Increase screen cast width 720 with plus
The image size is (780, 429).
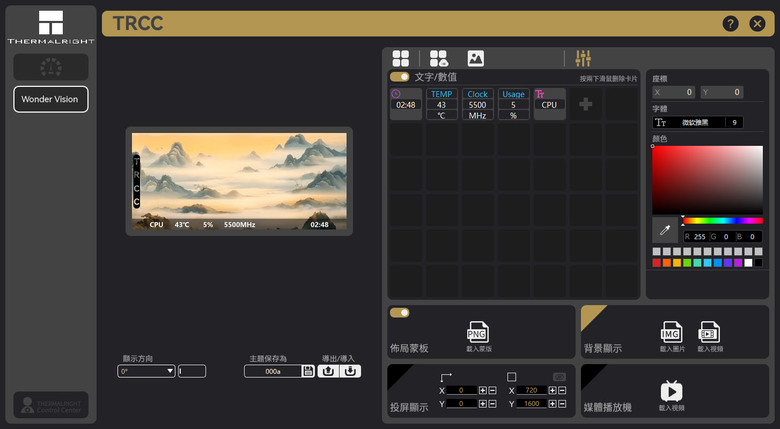point(552,391)
